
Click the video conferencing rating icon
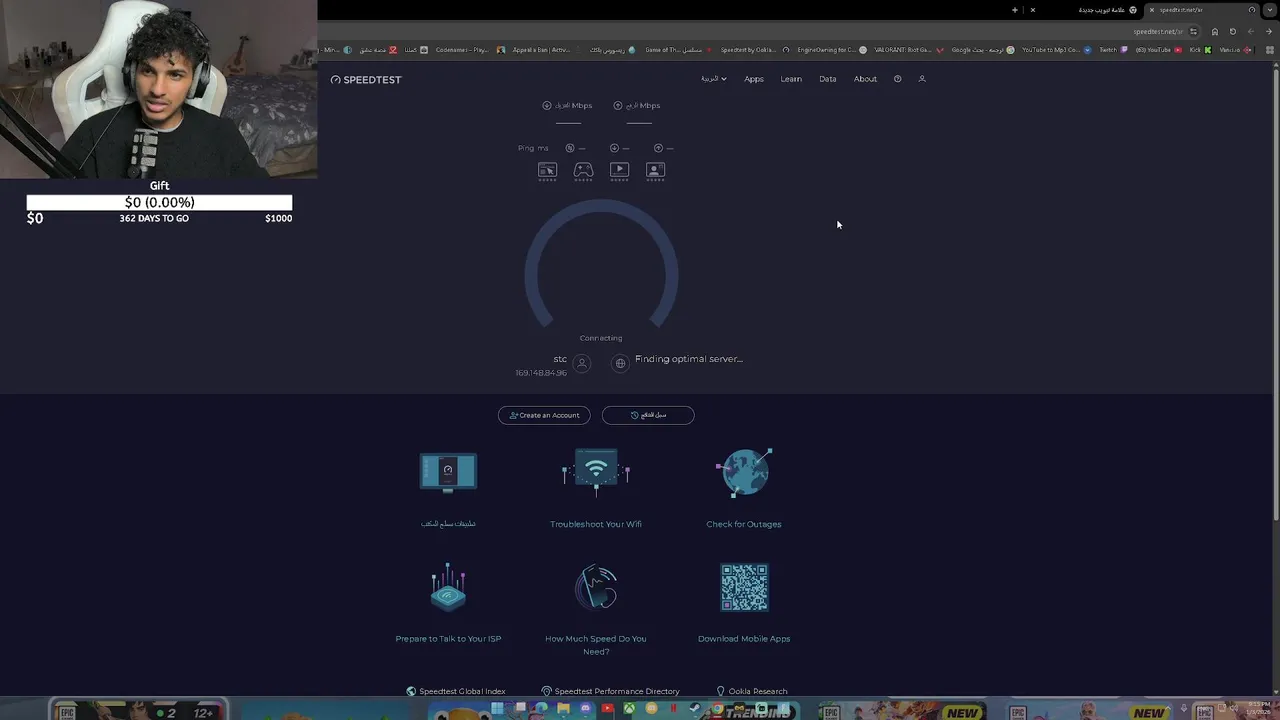coord(655,171)
